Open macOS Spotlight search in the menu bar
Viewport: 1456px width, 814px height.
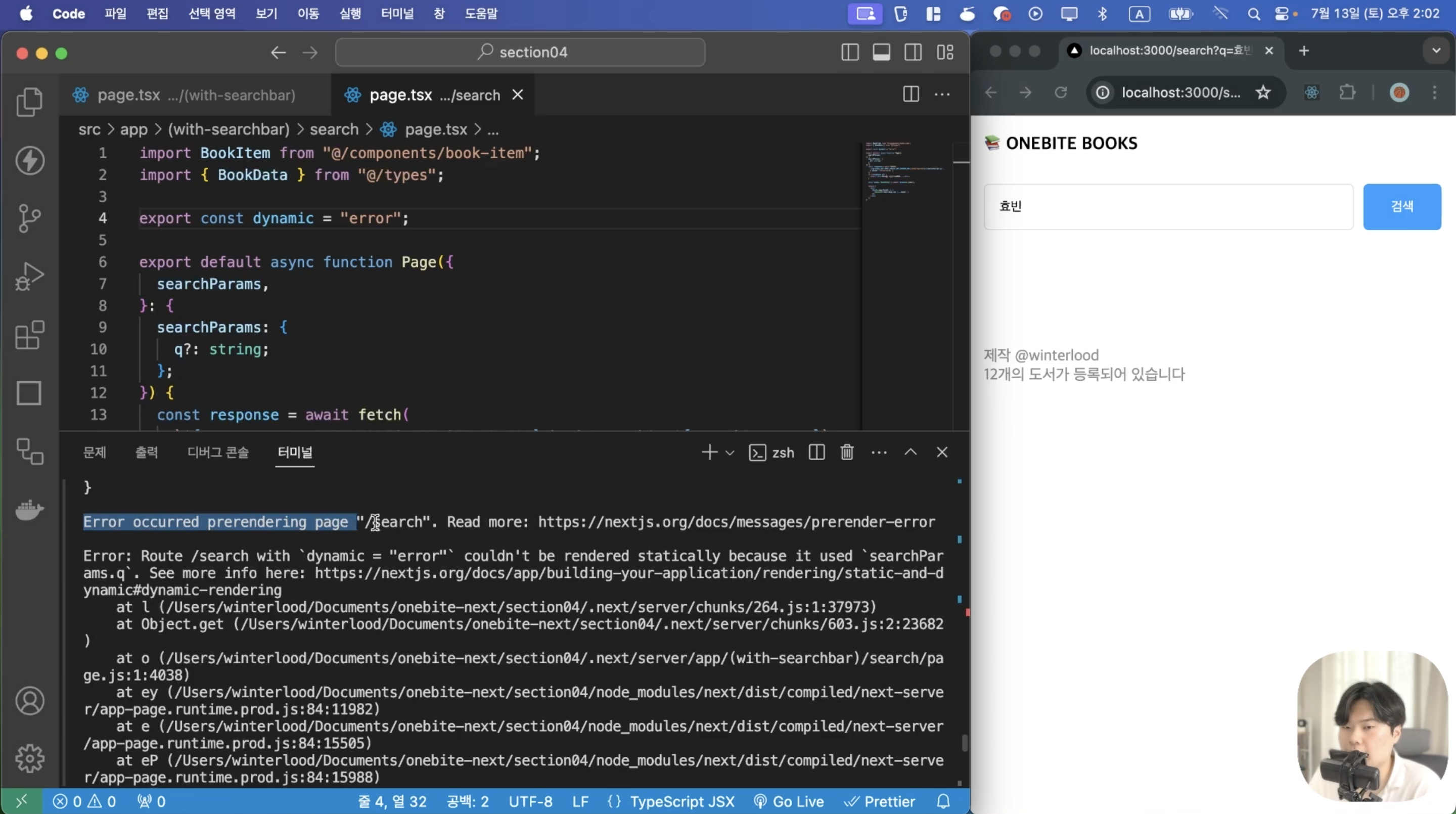(x=1254, y=14)
